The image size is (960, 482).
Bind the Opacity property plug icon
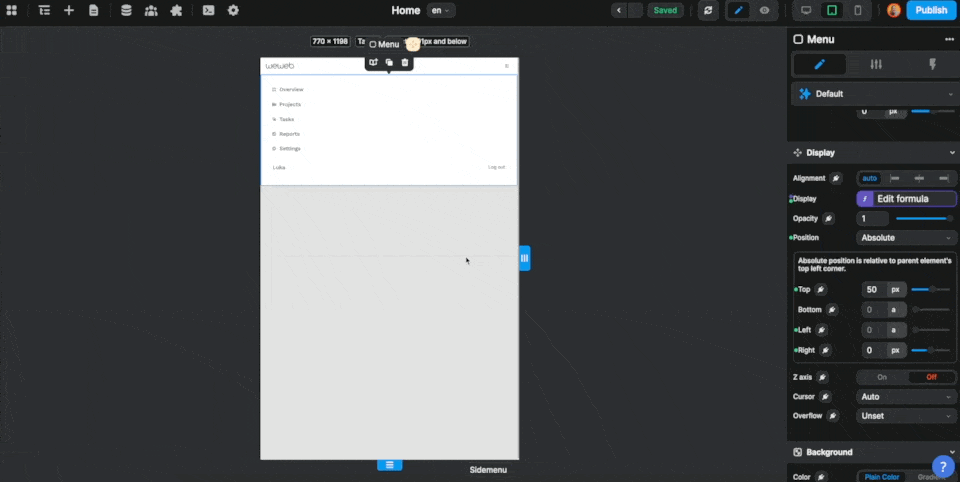pos(828,219)
